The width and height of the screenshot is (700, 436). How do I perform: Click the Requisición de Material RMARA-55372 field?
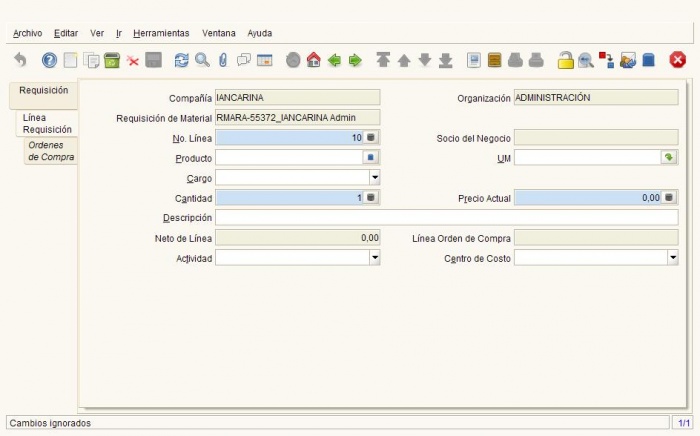pyautogui.click(x=298, y=118)
